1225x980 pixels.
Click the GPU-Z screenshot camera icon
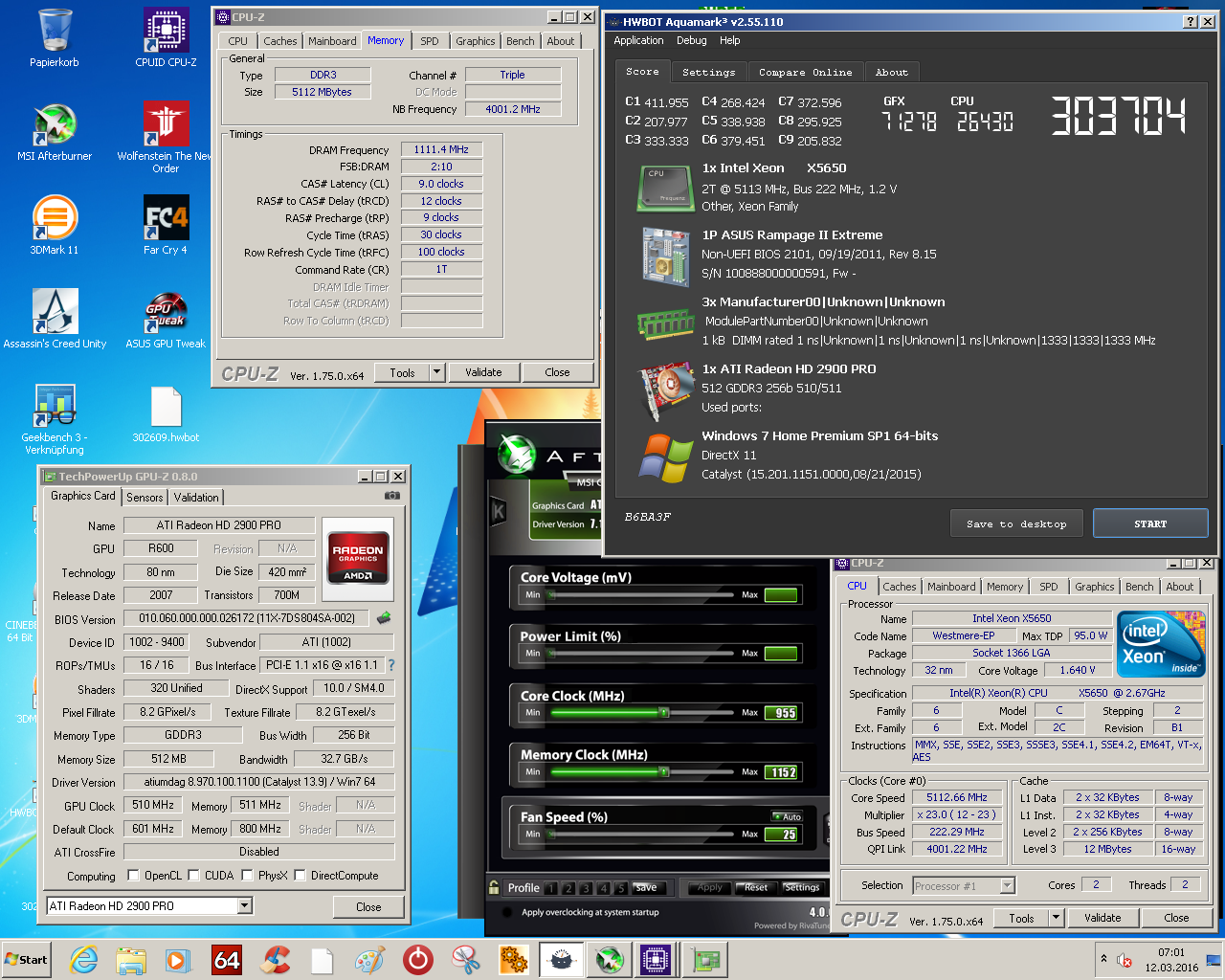392,496
